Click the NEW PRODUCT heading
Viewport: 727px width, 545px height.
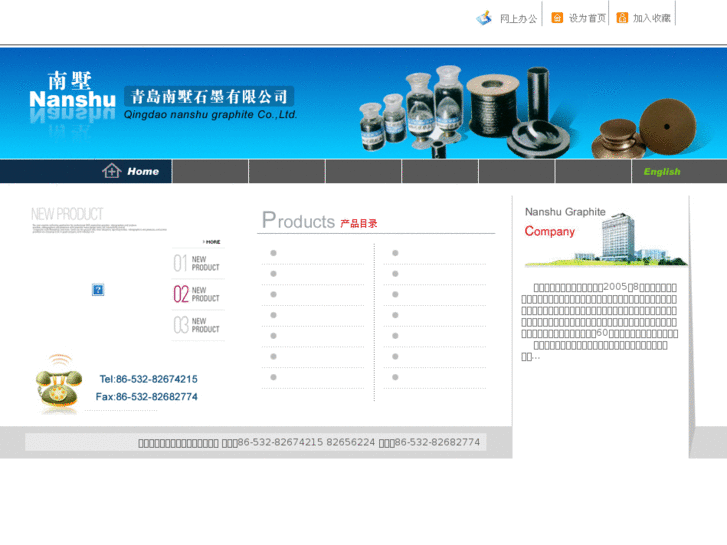point(67,214)
